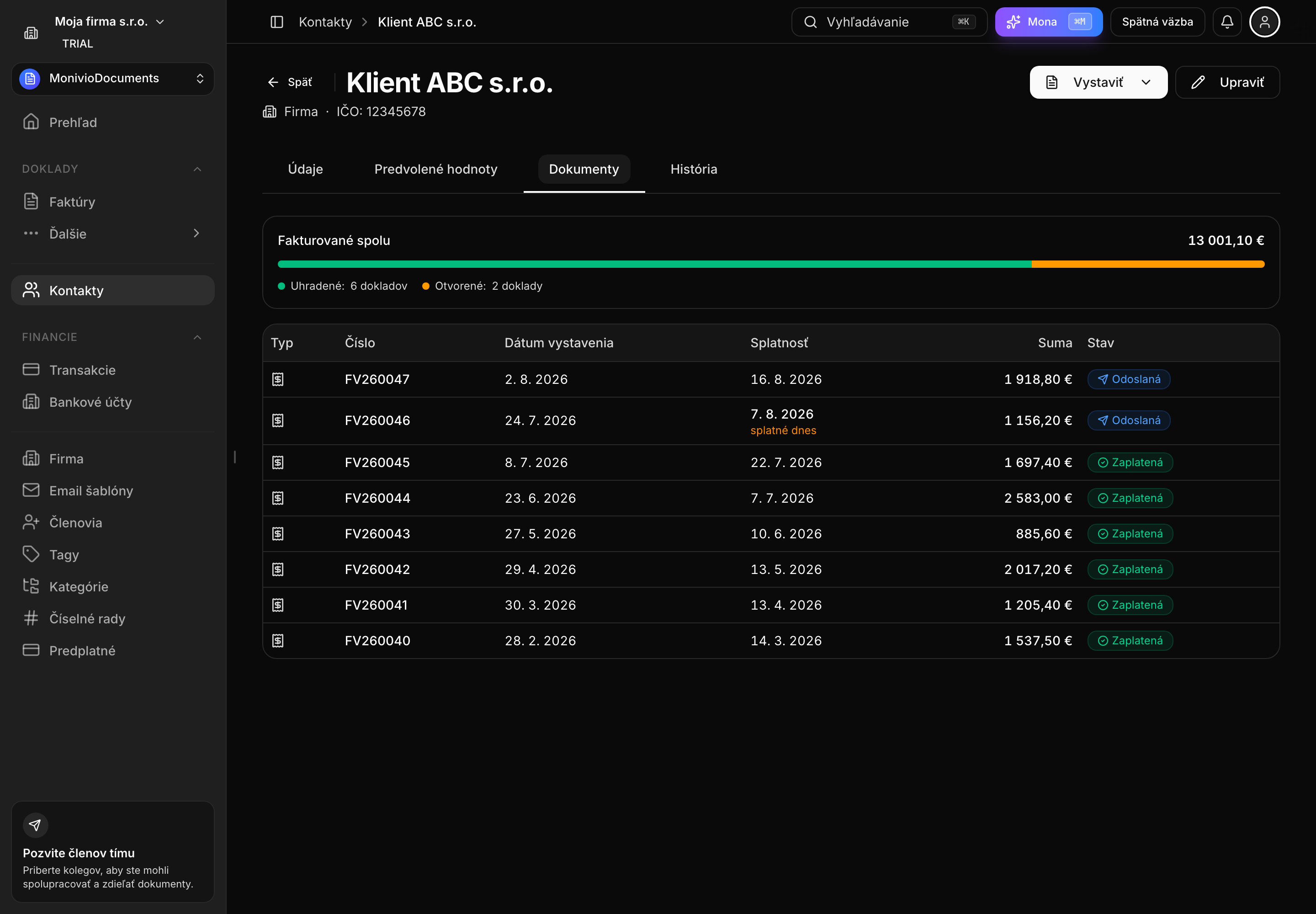Image resolution: width=1316 pixels, height=914 pixels.
Task: Collapse the DOKLADY section
Action: (197, 169)
